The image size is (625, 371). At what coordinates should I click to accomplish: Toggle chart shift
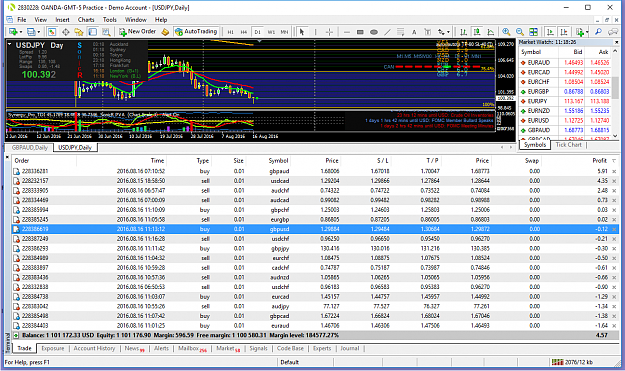tap(564, 32)
